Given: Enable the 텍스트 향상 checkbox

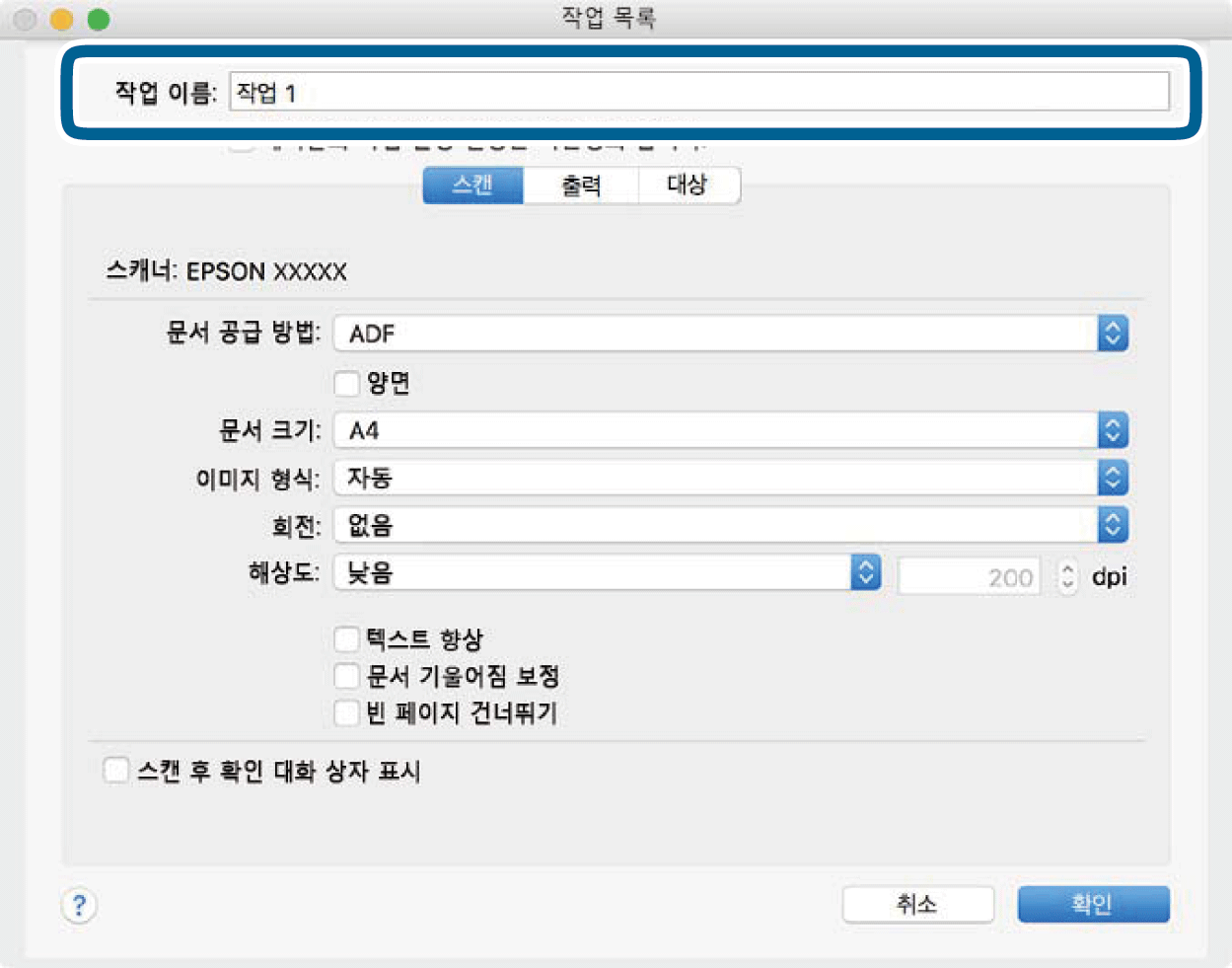Looking at the screenshot, I should (x=346, y=639).
